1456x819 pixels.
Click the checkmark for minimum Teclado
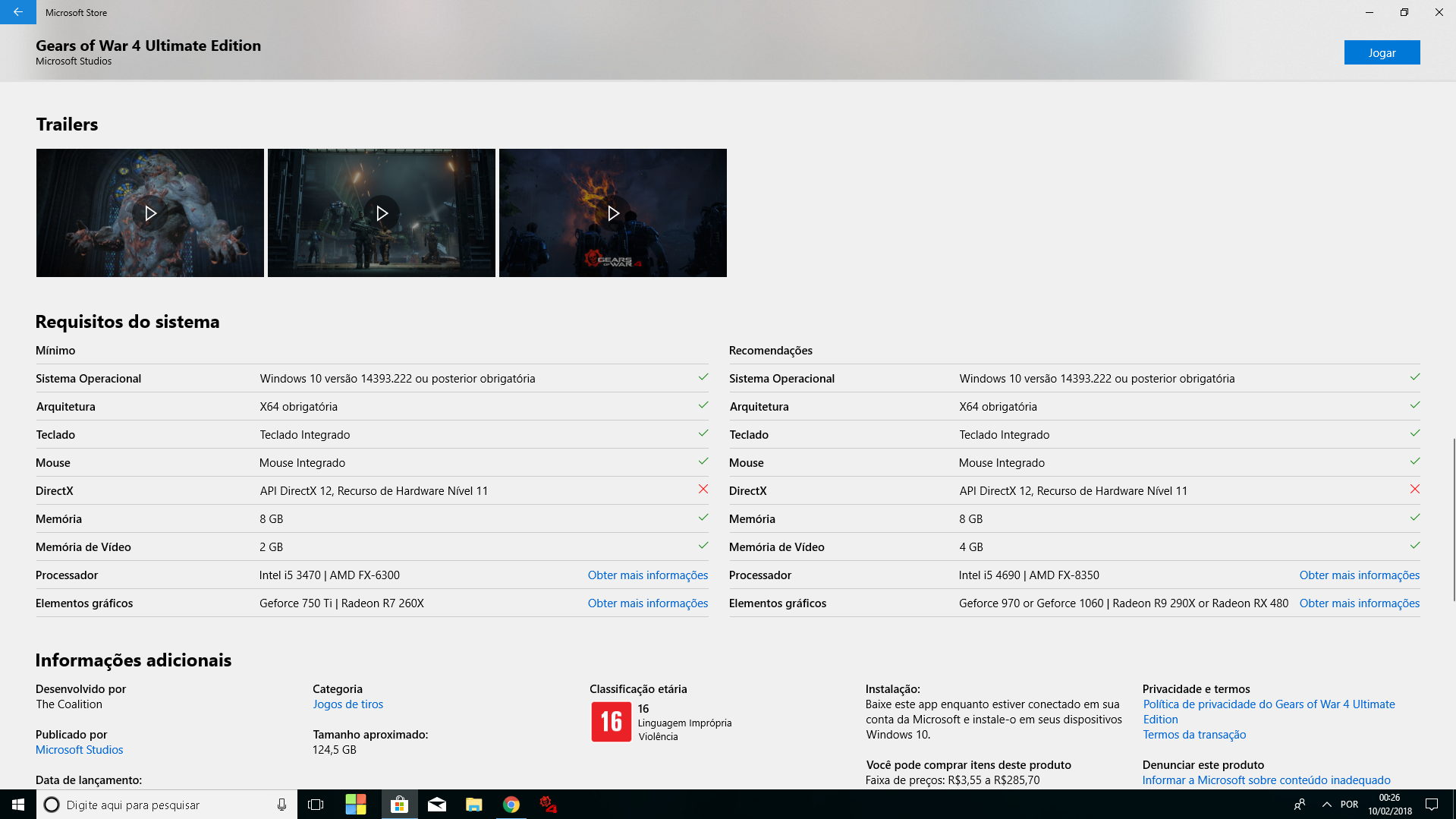click(703, 433)
